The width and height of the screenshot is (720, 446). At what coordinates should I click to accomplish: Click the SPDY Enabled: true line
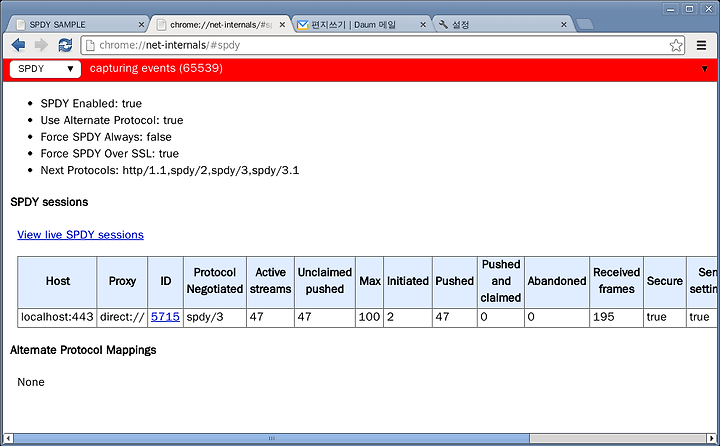click(91, 103)
